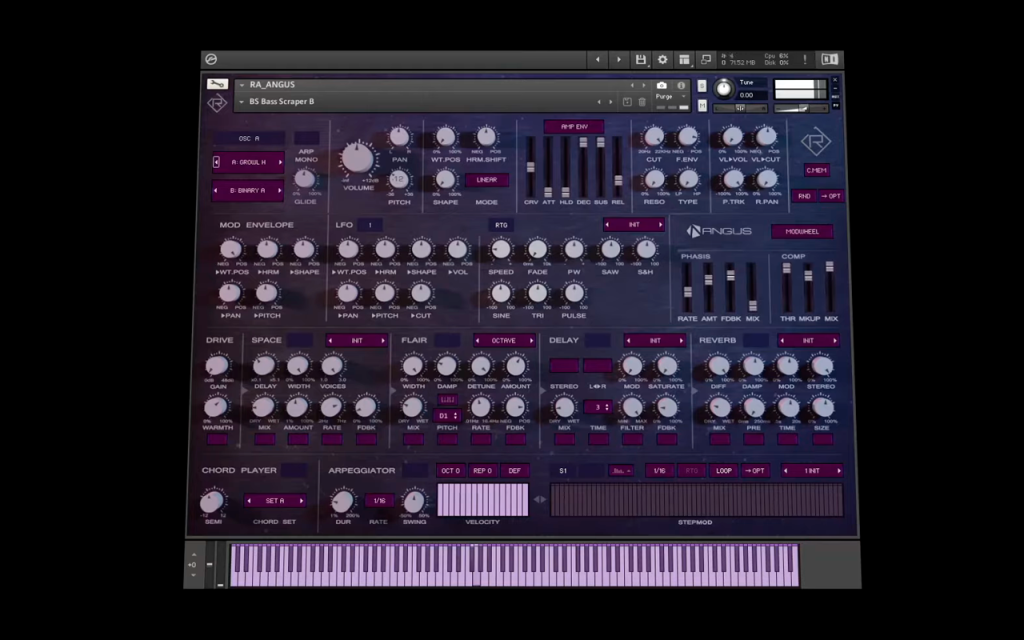Open the MODWHEEL page

tap(802, 231)
